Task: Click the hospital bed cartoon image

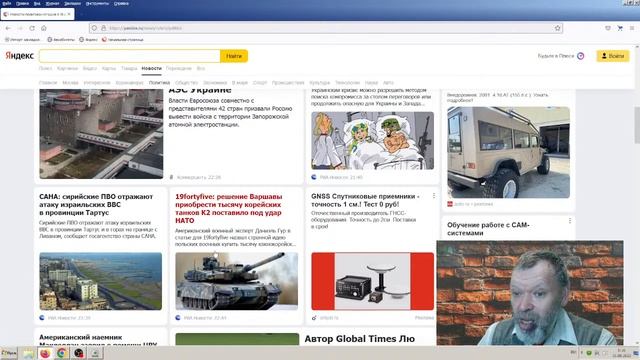Action: point(373,141)
